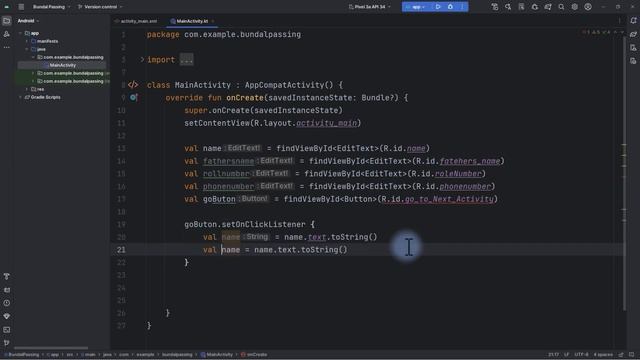Open the Android project view dropdown
Image resolution: width=640 pixels, height=360 pixels.
tap(28, 21)
